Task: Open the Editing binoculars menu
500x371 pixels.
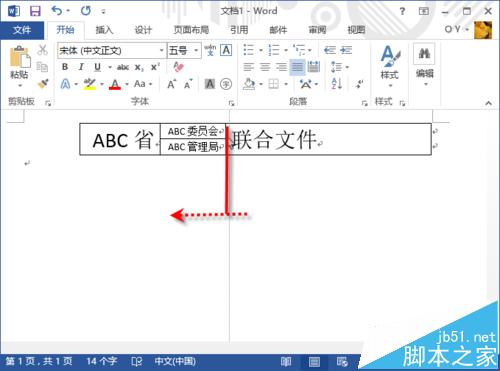Action: pyautogui.click(x=425, y=65)
